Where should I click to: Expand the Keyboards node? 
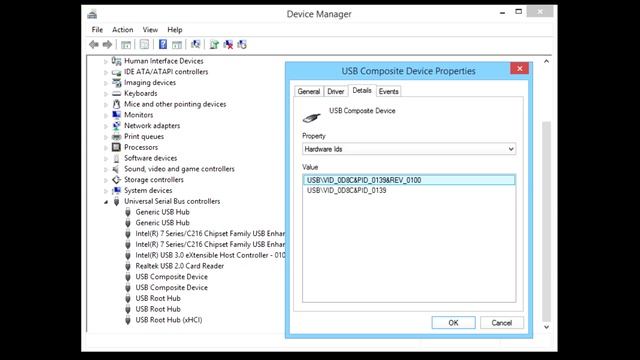106,94
